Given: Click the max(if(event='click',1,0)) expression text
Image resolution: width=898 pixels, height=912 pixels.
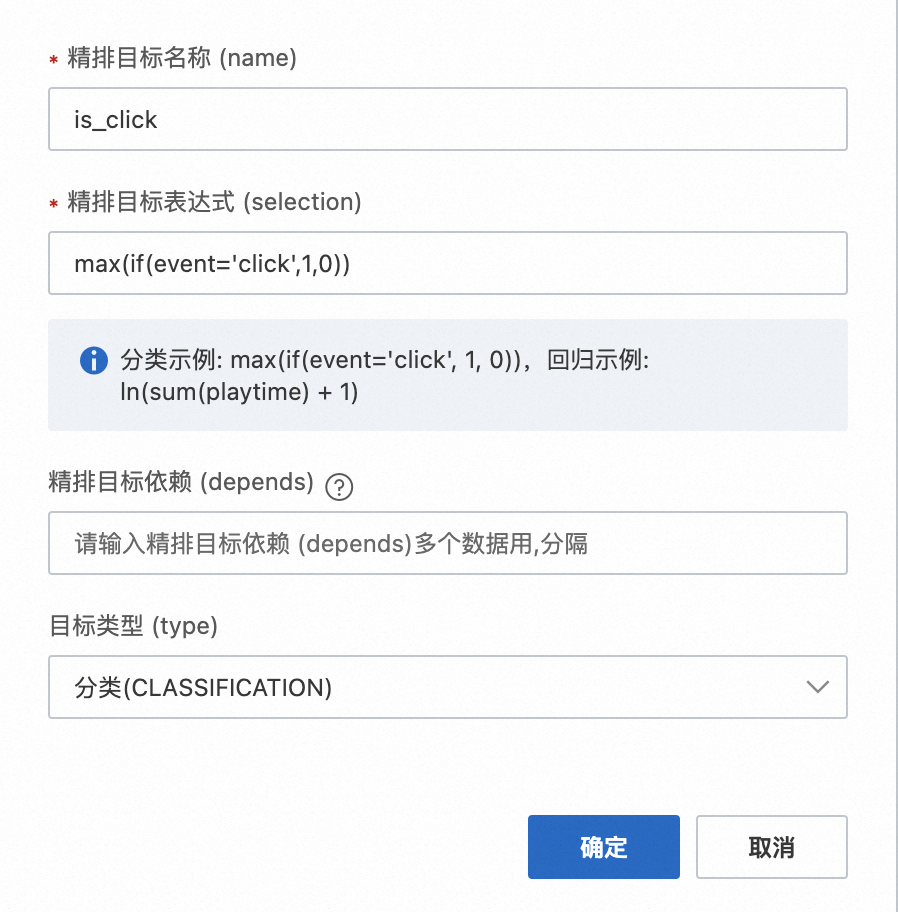Looking at the screenshot, I should 211,264.
